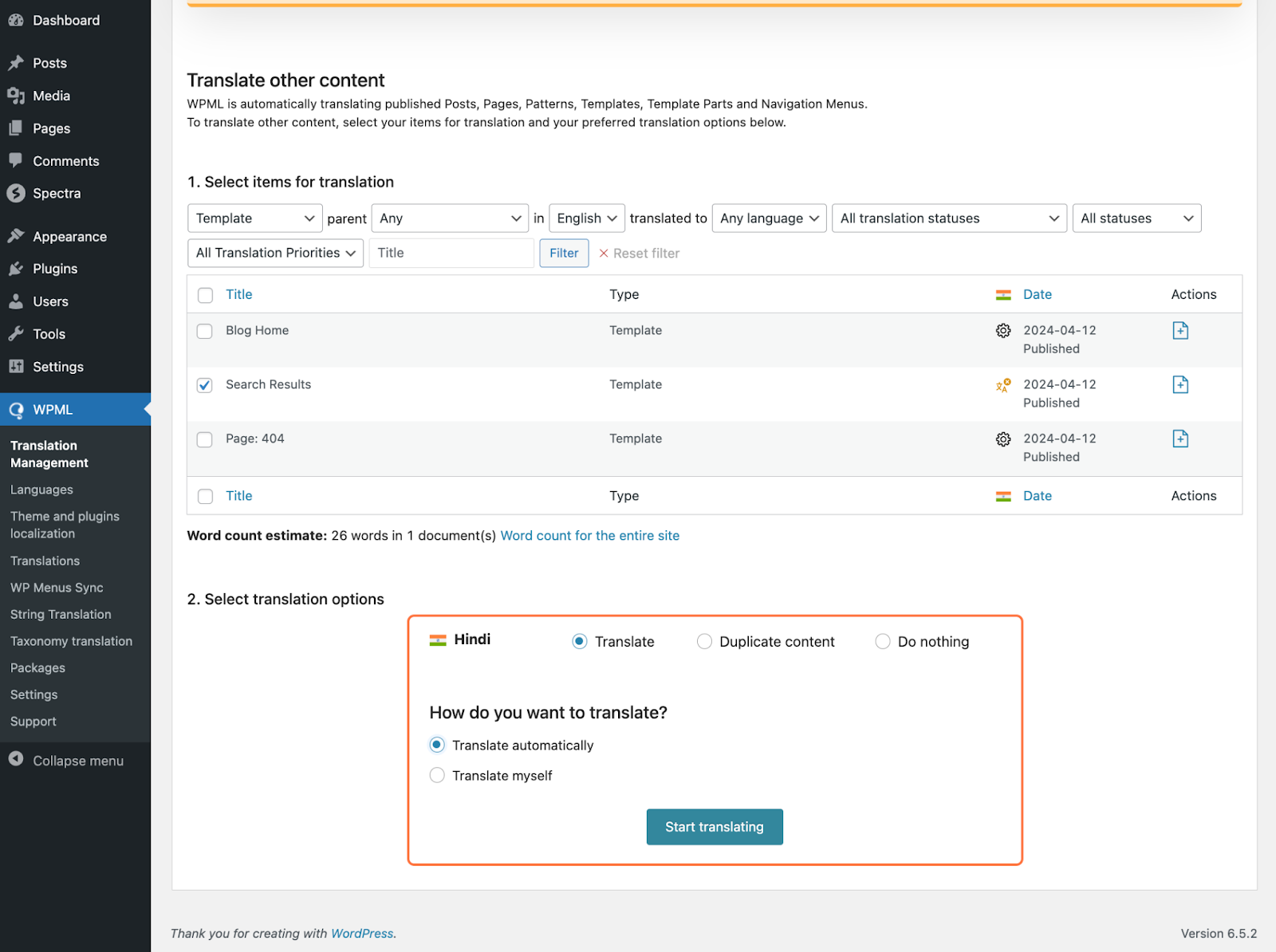
Task: Click the Title filter input field
Action: (451, 254)
